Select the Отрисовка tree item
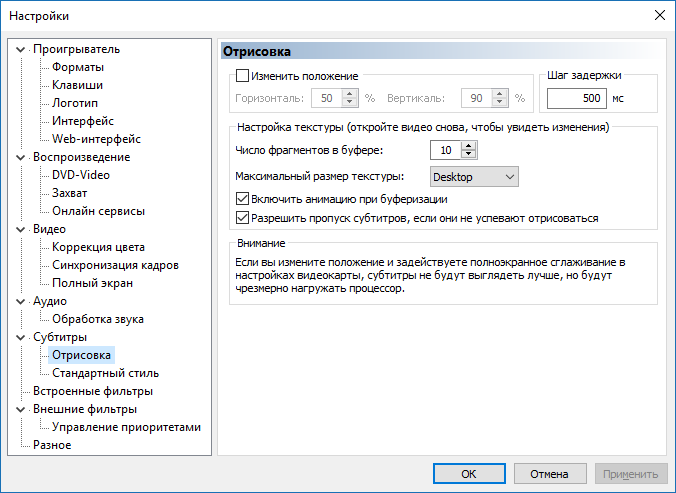The width and height of the screenshot is (676, 493). [81, 356]
